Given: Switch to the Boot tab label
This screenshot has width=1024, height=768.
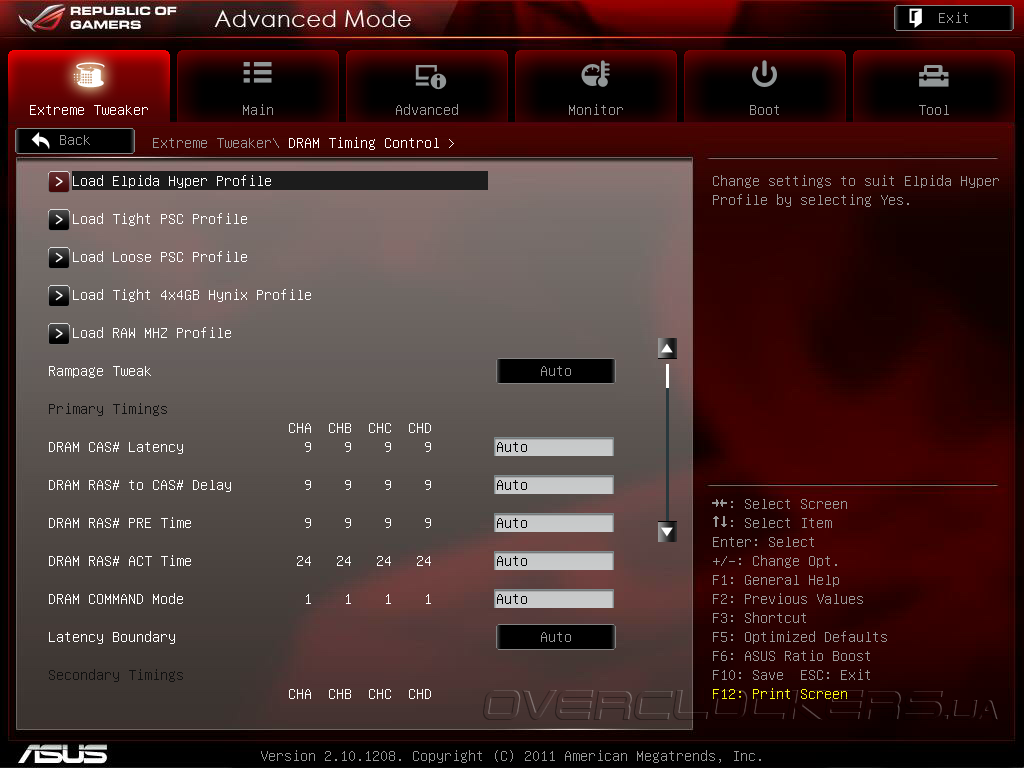Looking at the screenshot, I should point(764,110).
